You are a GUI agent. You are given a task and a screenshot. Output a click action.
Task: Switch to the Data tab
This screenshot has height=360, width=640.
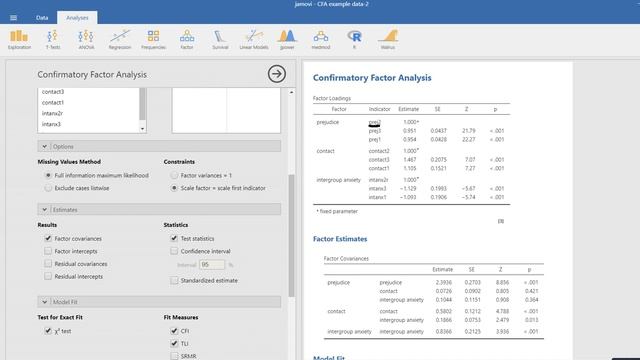point(42,18)
